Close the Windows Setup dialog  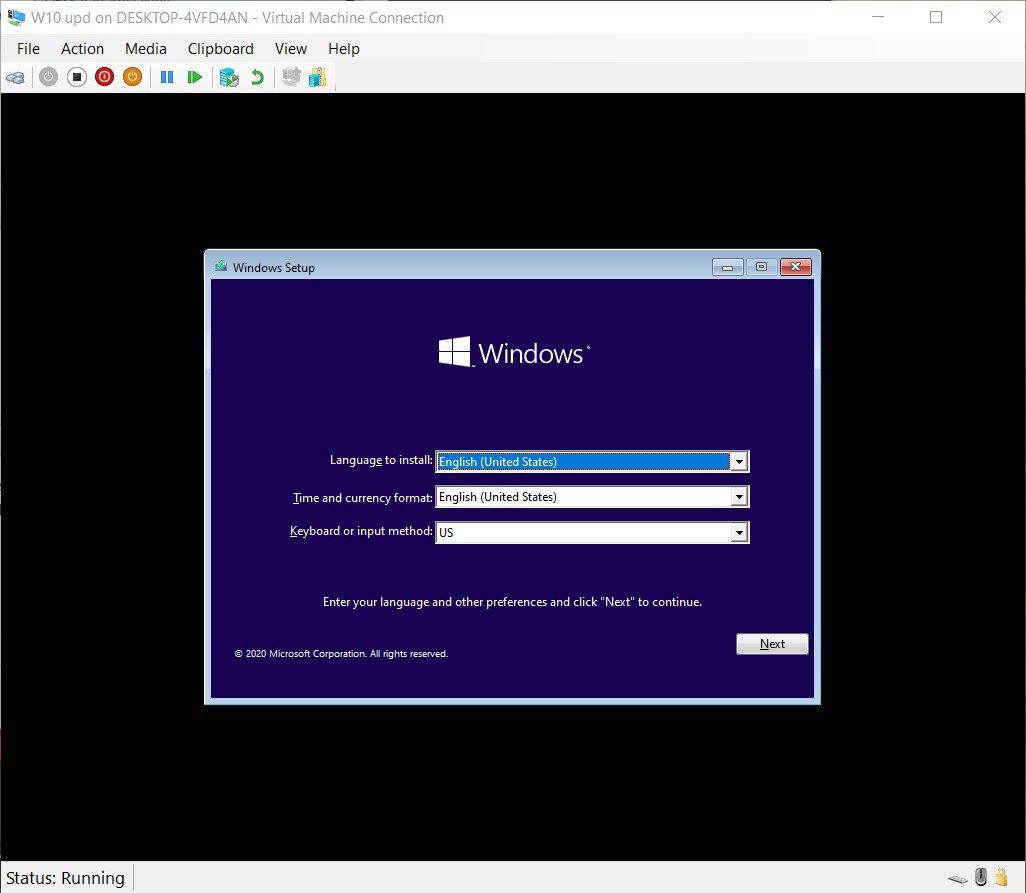796,267
